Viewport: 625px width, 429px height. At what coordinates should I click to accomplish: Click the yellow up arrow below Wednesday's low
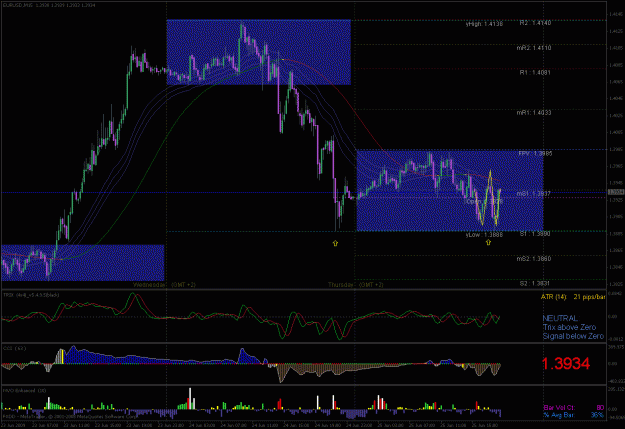pyautogui.click(x=335, y=243)
